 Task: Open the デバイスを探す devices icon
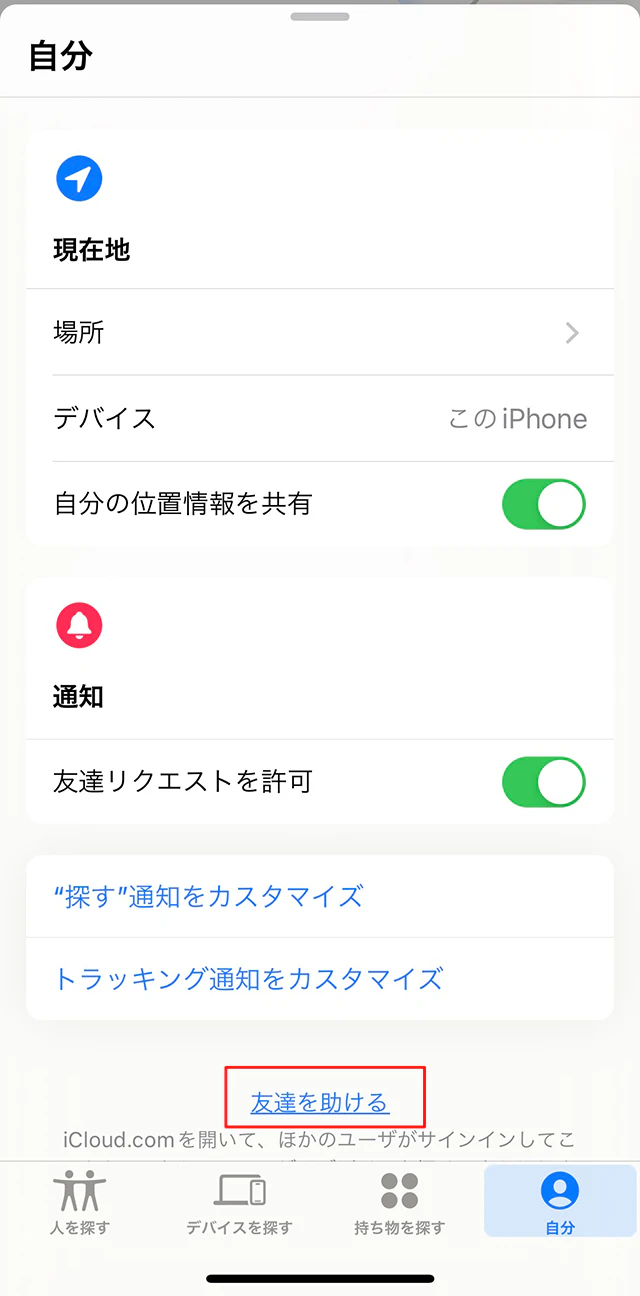tap(239, 1191)
